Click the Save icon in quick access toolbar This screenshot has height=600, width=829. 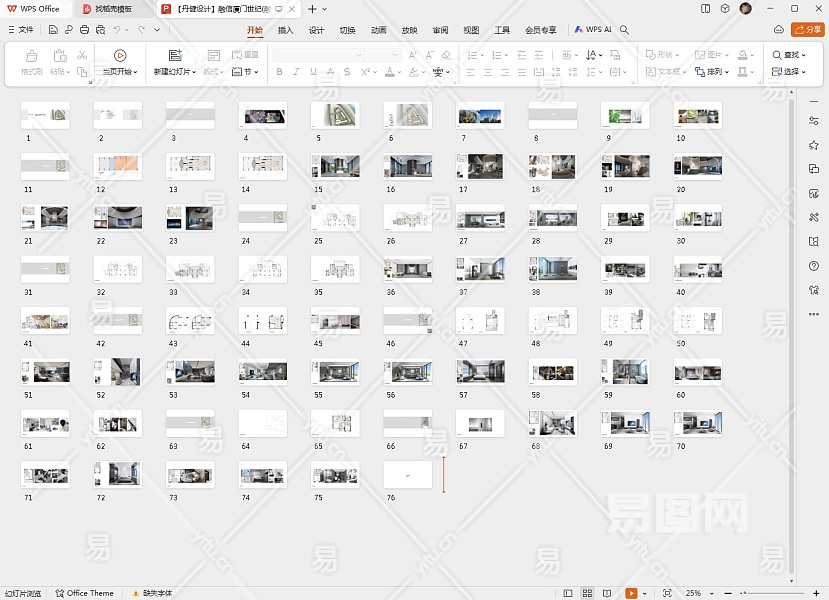point(53,30)
